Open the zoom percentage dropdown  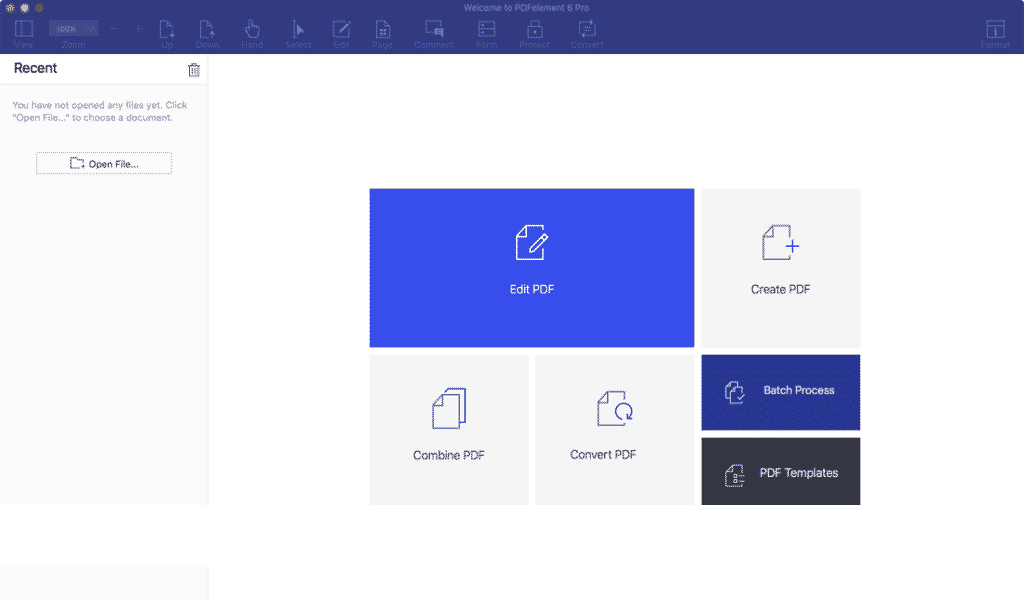click(73, 29)
